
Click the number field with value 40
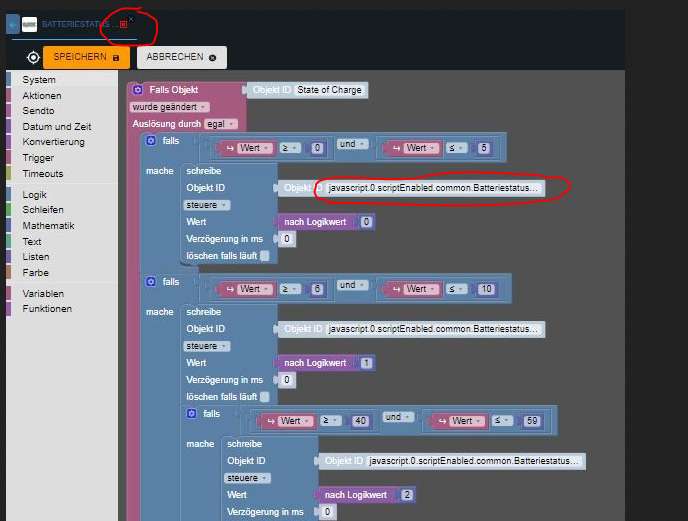click(361, 421)
